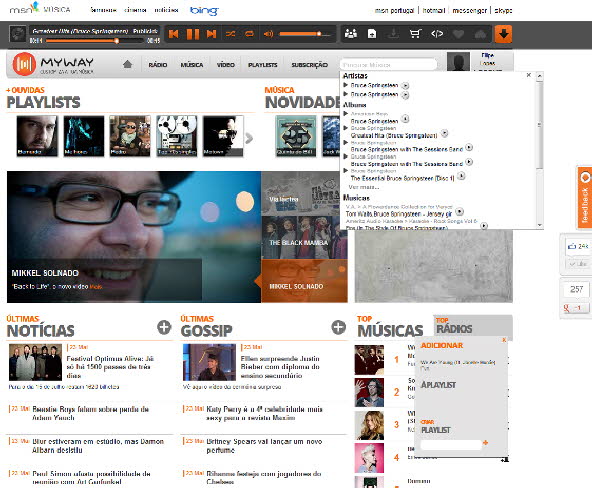Click the cloud icon in player
This screenshot has width=592, height=488.
[480, 34]
